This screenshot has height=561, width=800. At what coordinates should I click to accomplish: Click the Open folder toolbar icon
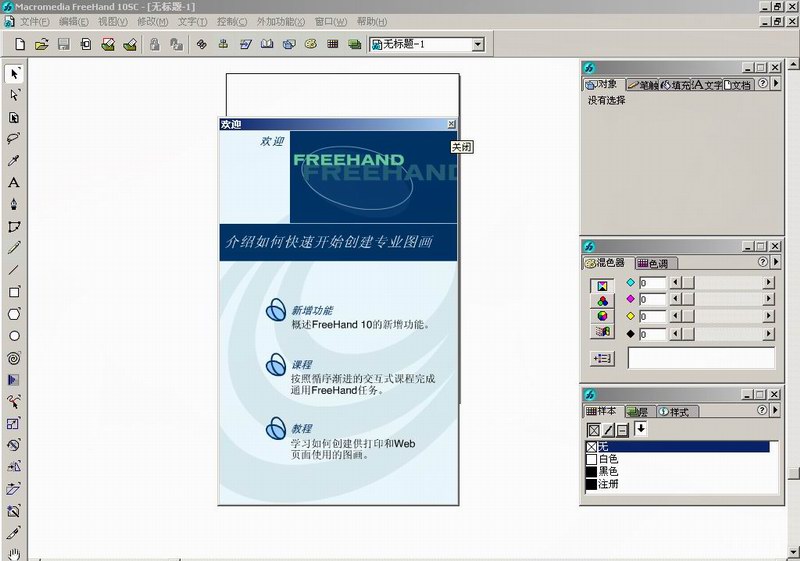coord(42,44)
